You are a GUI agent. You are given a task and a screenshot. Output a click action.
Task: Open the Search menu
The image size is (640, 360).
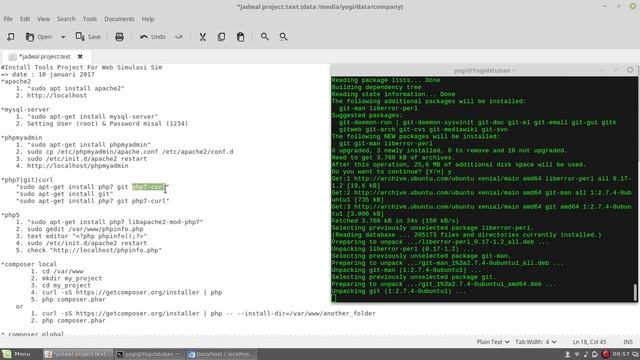coord(66,19)
